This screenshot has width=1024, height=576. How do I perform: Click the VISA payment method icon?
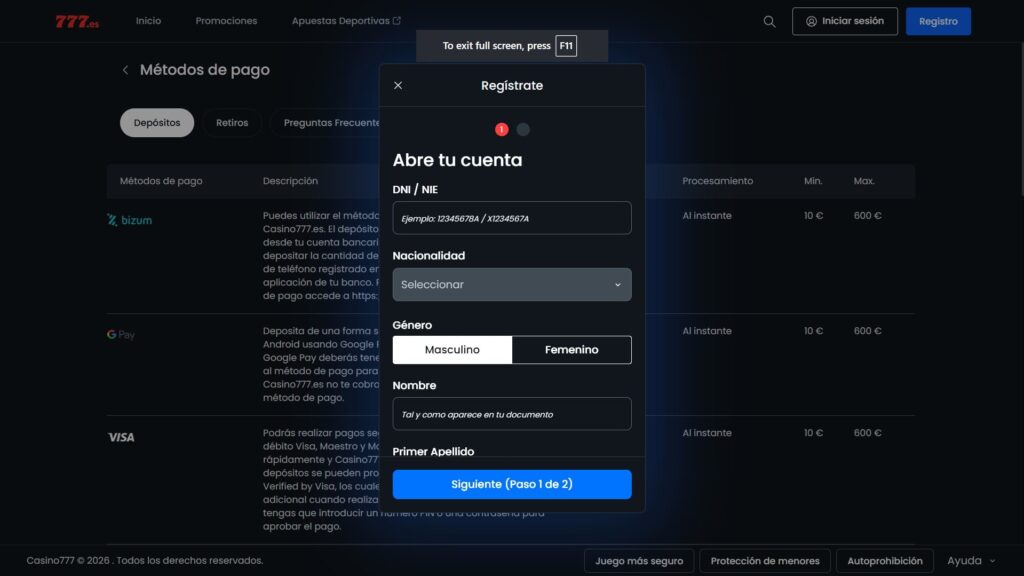(x=121, y=437)
